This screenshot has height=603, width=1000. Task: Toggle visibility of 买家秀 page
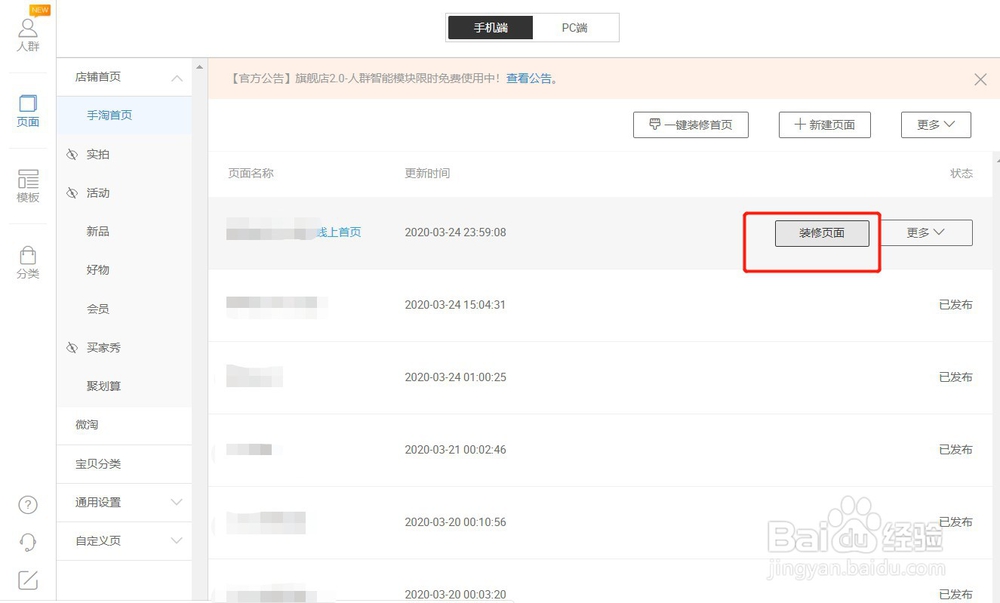72,347
